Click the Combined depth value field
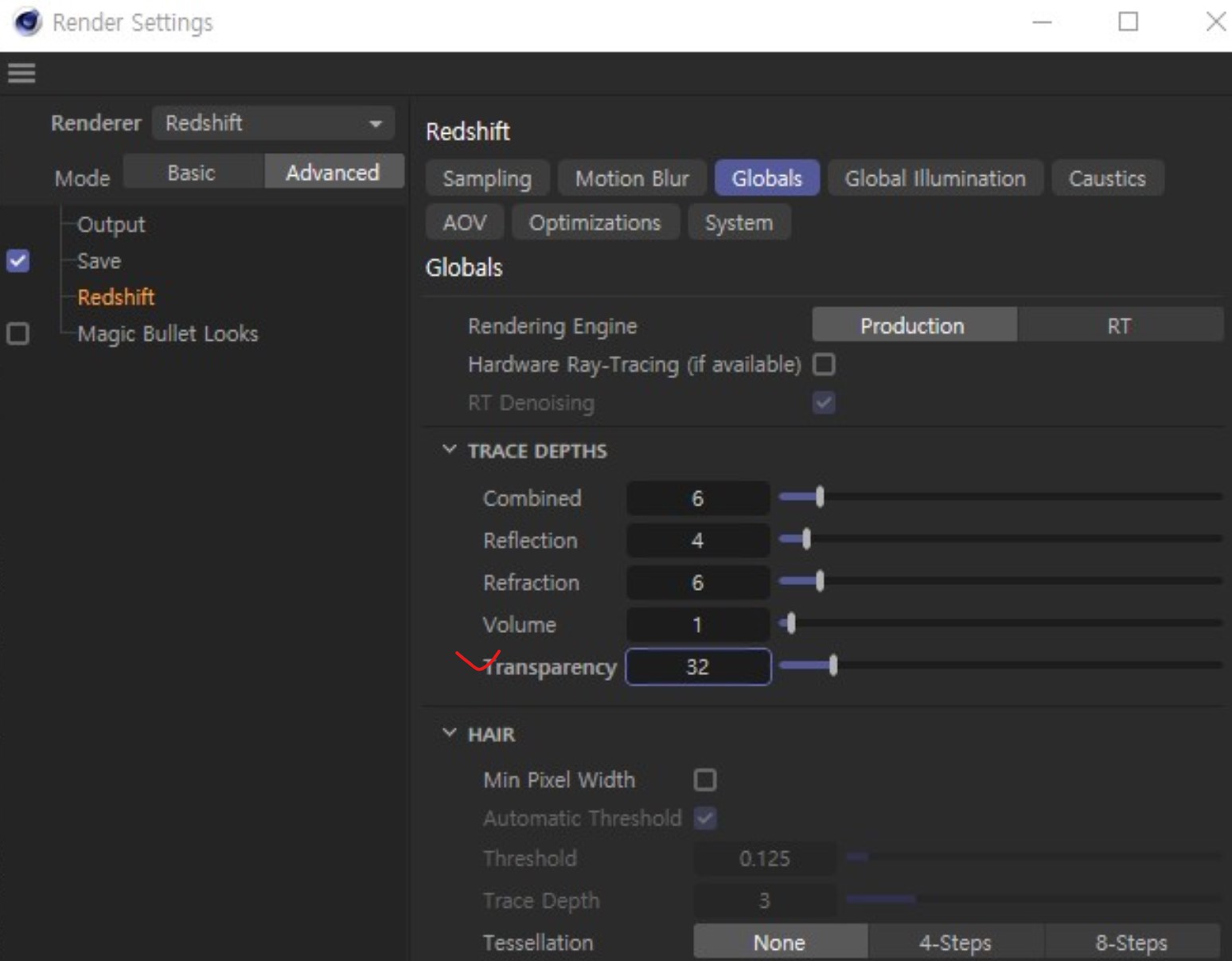The image size is (1232, 961). pos(698,498)
